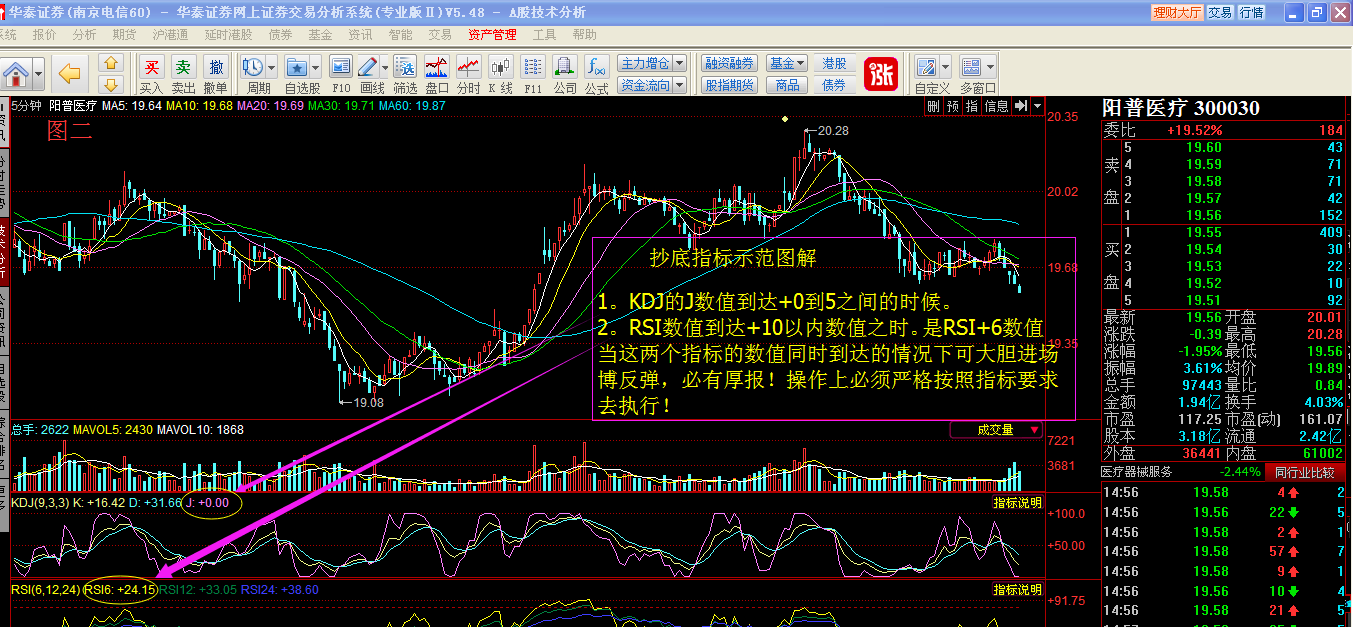
Task: Open the 期货 menu
Action: (x=124, y=34)
